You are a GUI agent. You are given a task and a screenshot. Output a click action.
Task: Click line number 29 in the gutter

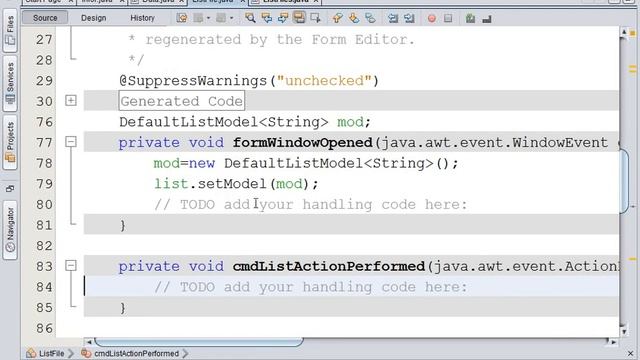[44, 80]
